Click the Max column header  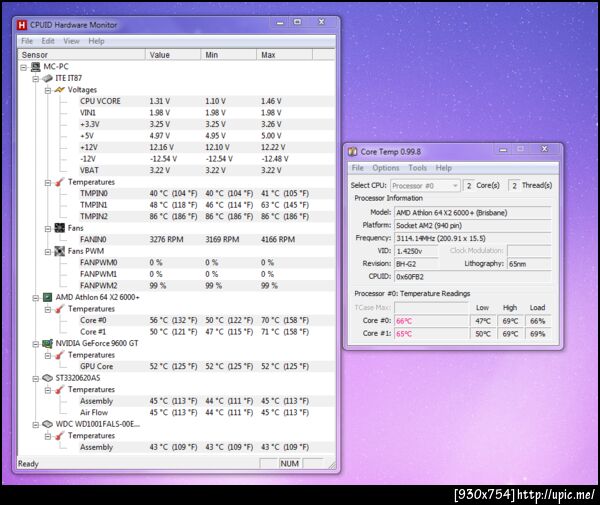[285, 55]
